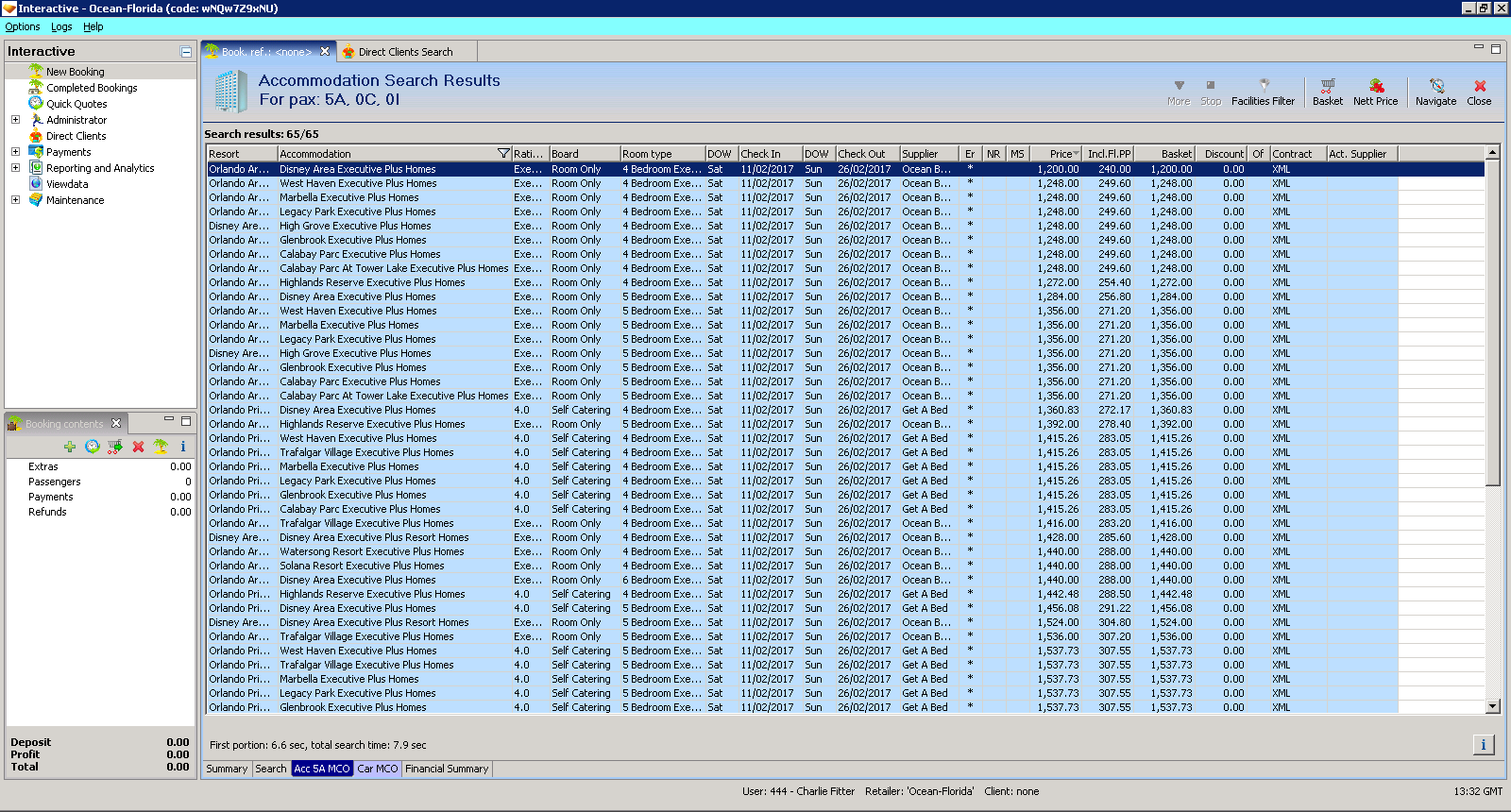Expand the Administrator tree node
Screen dimensions: 1511x812
tap(15, 119)
